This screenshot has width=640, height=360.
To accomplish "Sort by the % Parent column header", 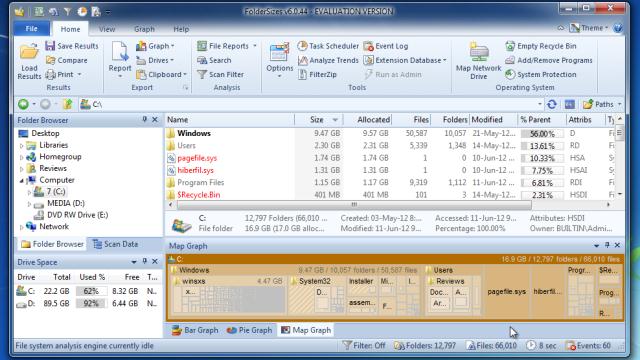I will point(542,120).
